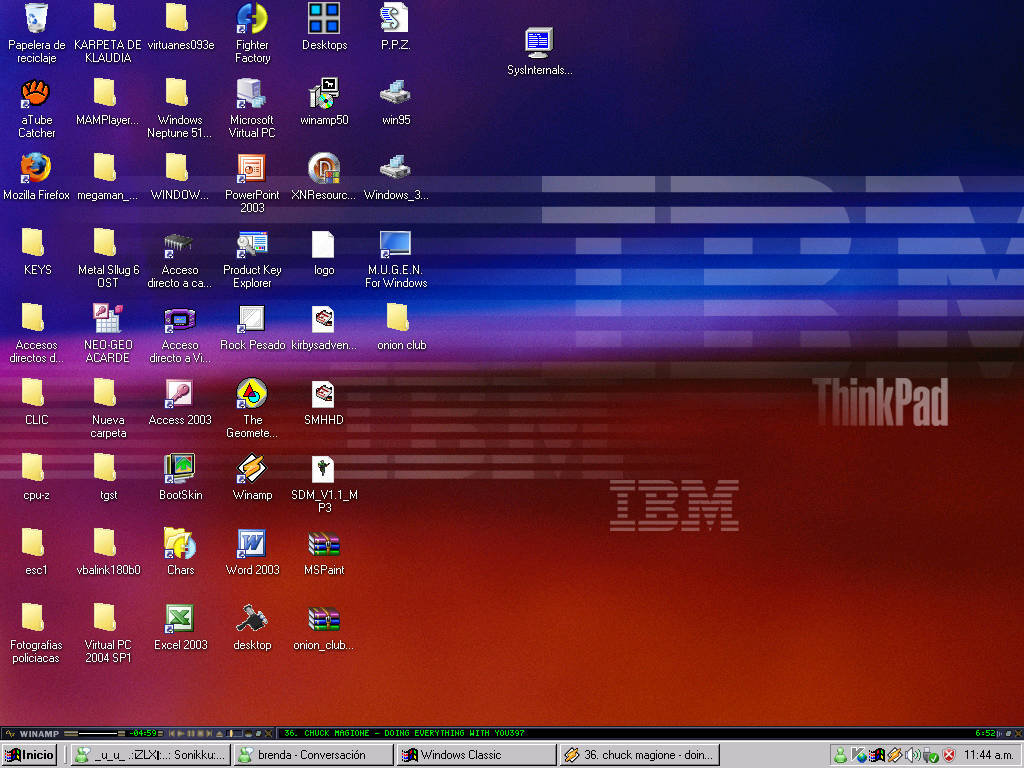Open the Winamp main menu icon
Viewport: 1024px width, 768px height.
pyautogui.click(x=10, y=733)
